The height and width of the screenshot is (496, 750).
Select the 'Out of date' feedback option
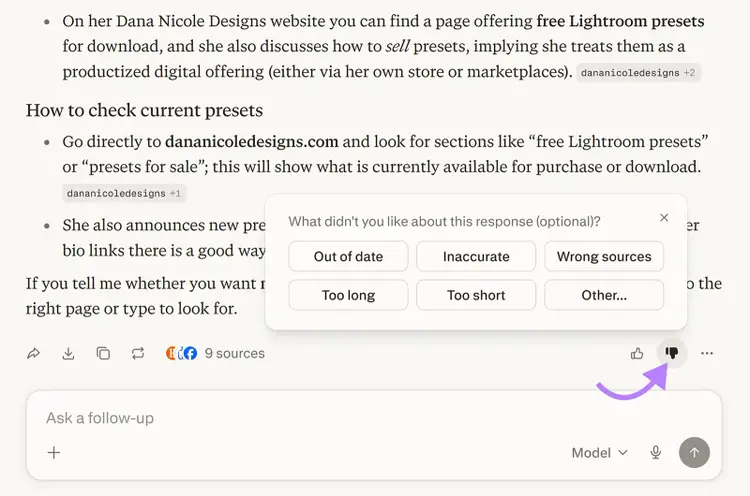click(x=348, y=256)
